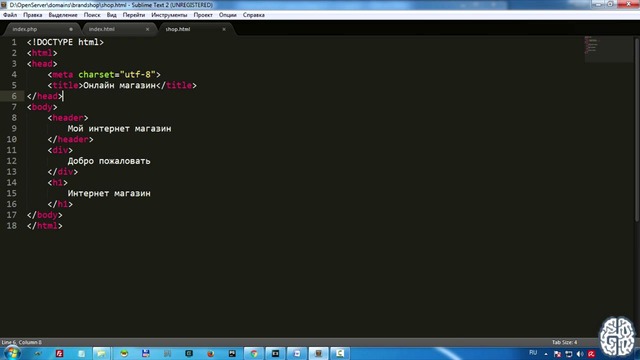Open the Выделение menu
This screenshot has height=360, width=640.
pyautogui.click(x=63, y=15)
